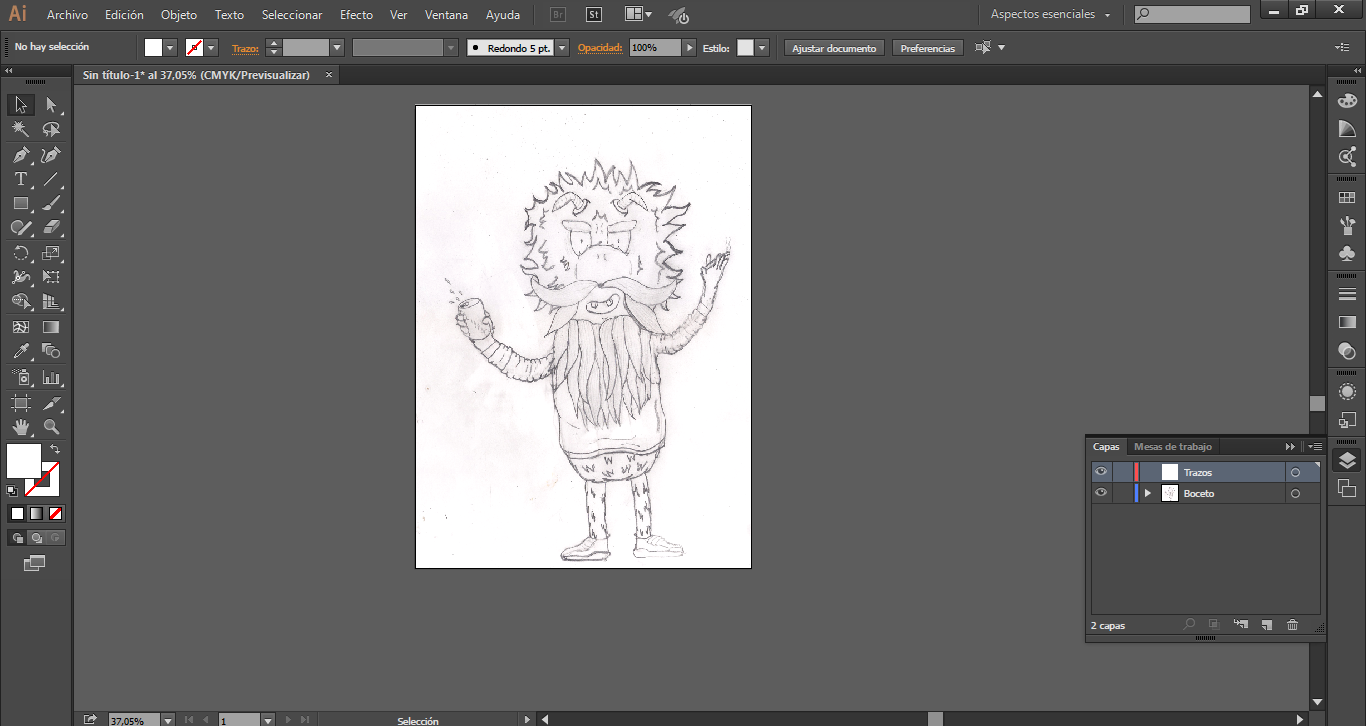Screen dimensions: 1366x726
Task: Open the Efecto menu
Action: pyautogui.click(x=356, y=15)
